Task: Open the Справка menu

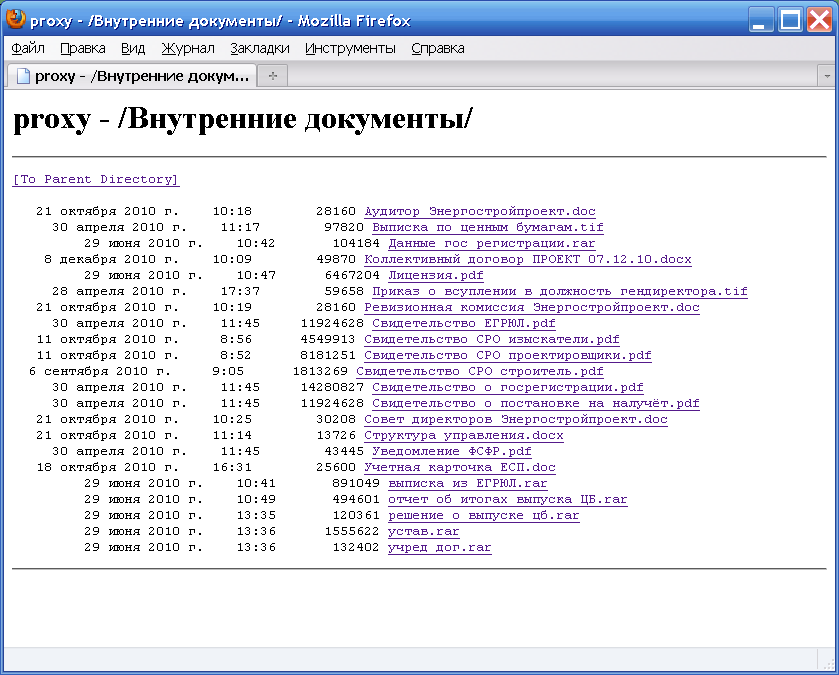Action: pos(438,49)
